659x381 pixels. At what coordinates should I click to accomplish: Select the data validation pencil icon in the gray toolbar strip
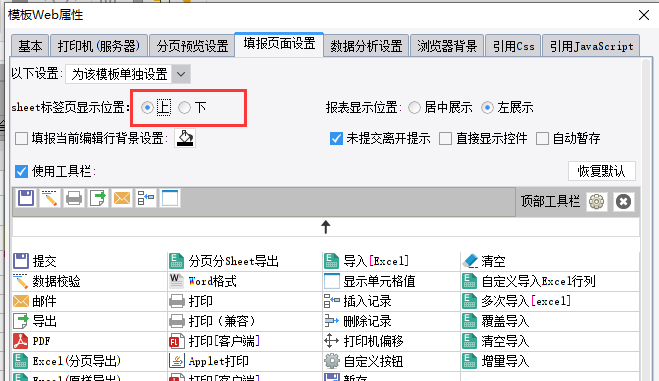click(x=50, y=198)
